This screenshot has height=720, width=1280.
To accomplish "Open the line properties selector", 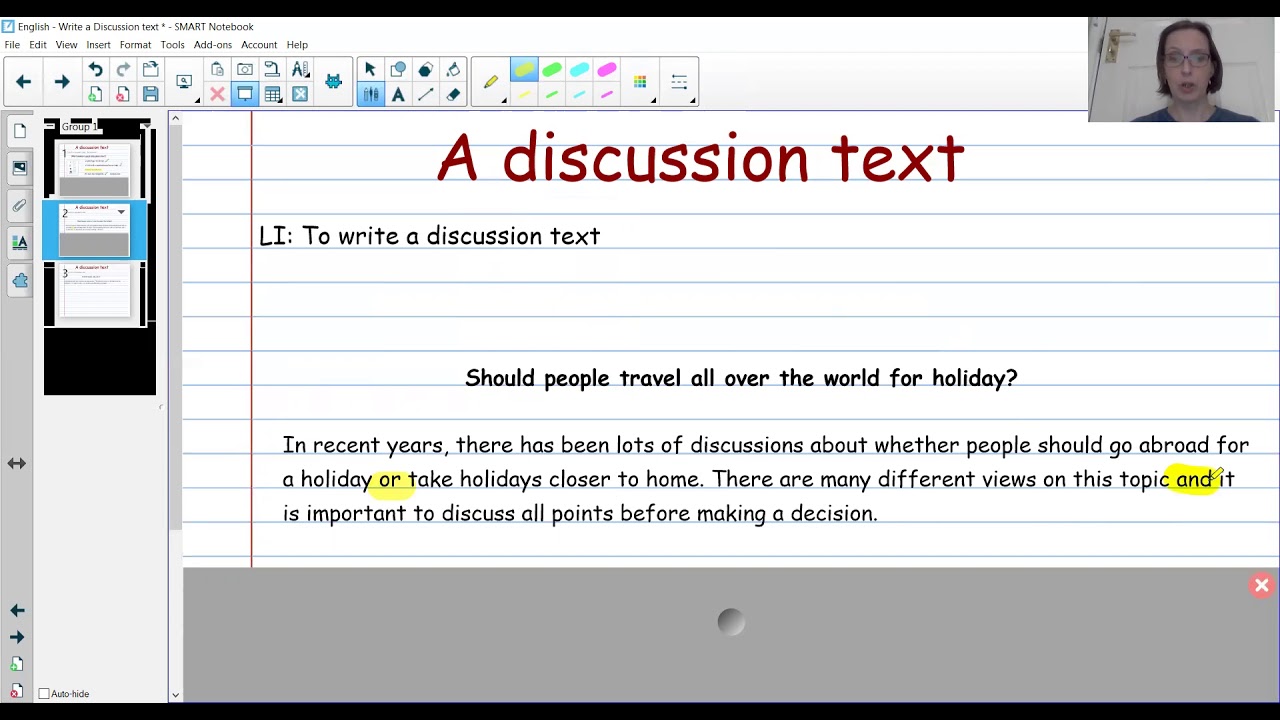I will (x=679, y=82).
